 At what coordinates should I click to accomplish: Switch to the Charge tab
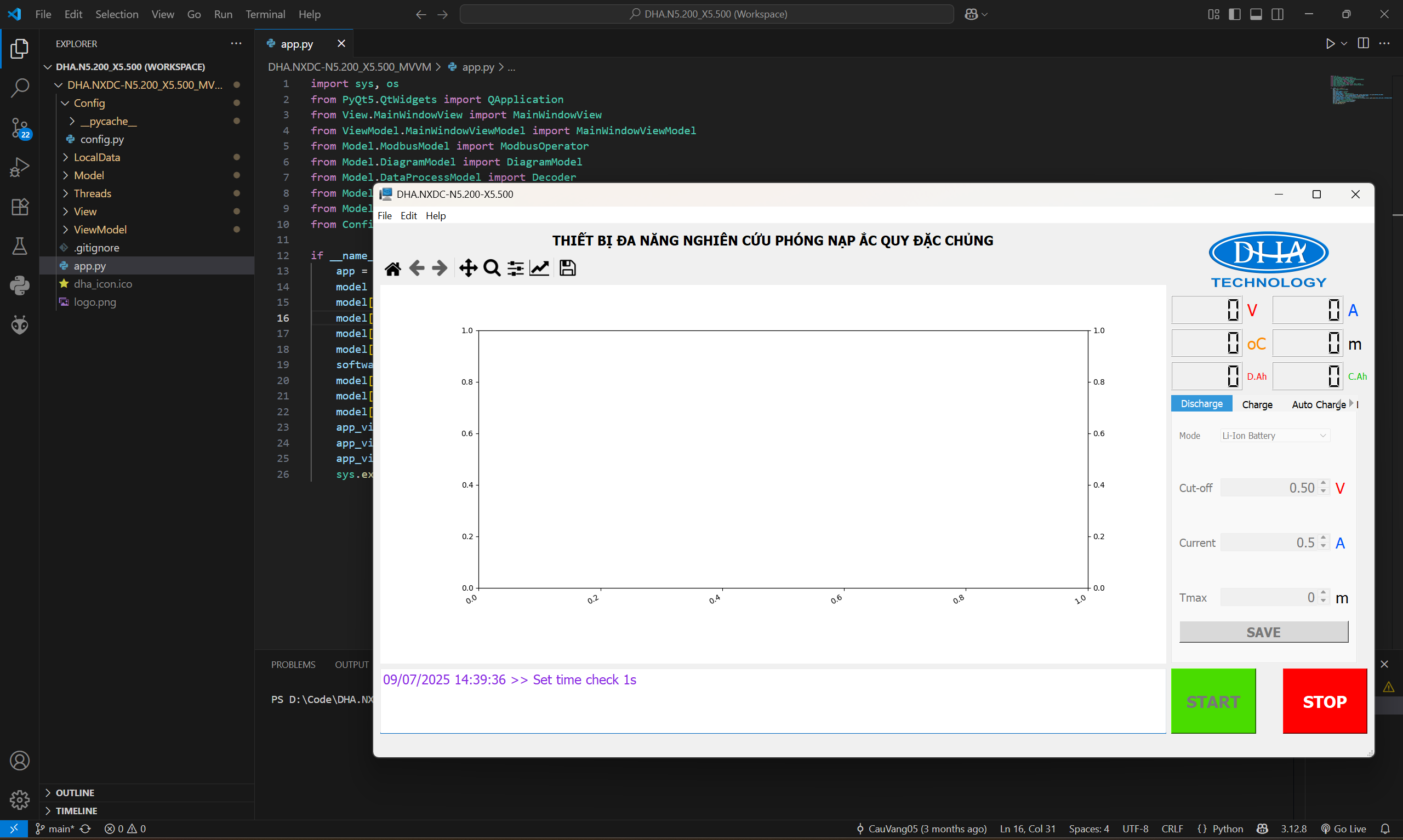[x=1257, y=404]
